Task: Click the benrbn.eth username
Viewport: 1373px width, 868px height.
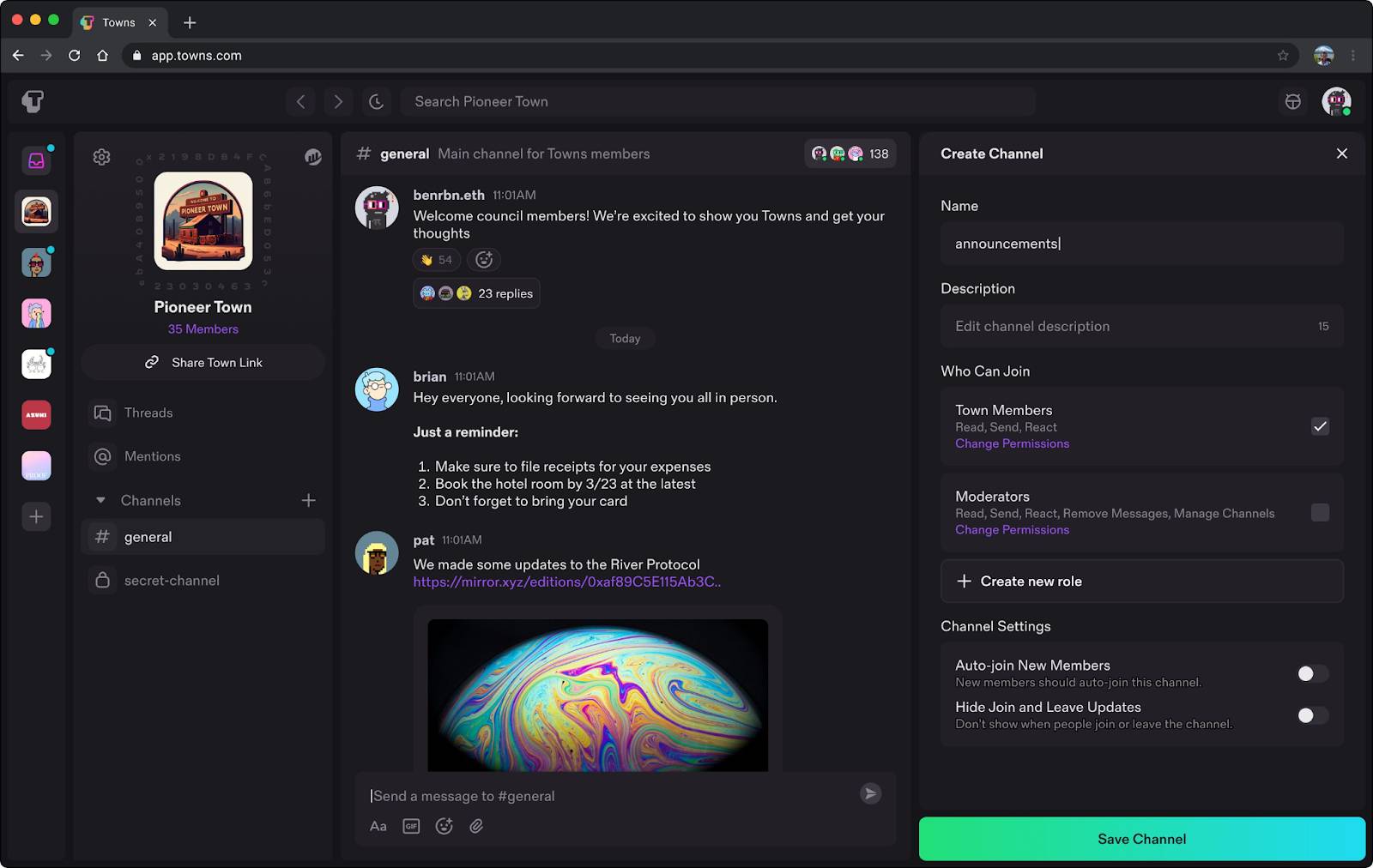Action: 449,196
